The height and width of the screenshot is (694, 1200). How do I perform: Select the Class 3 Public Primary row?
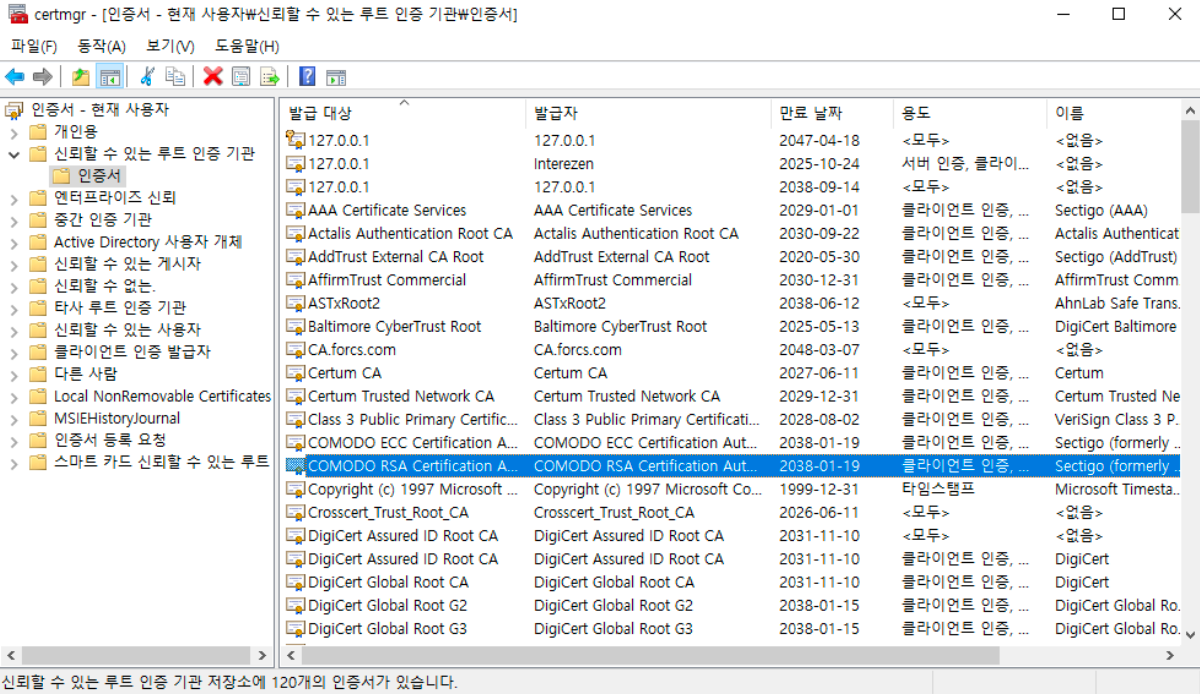pyautogui.click(x=731, y=419)
